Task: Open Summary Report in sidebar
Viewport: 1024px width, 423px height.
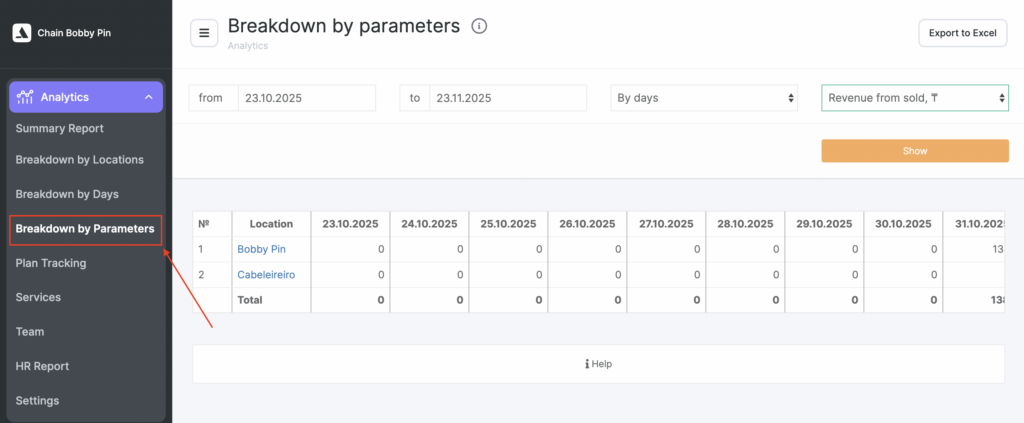Action: tap(59, 128)
